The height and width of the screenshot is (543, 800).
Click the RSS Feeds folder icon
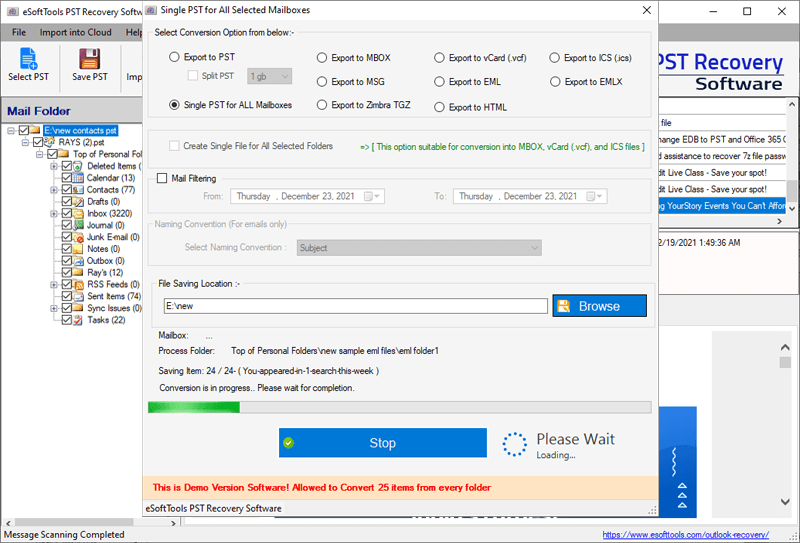coord(78,284)
